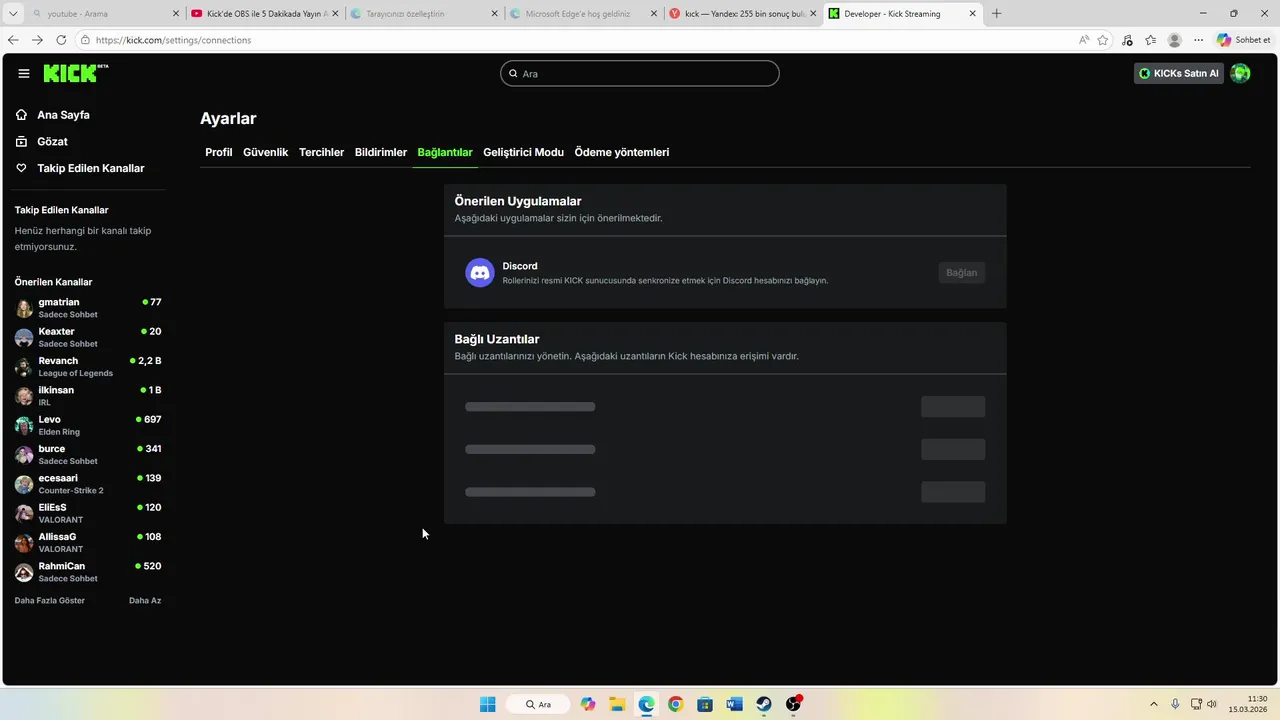The image size is (1280, 720).
Task: Open Copilot Sohbet et button
Action: click(x=1244, y=40)
